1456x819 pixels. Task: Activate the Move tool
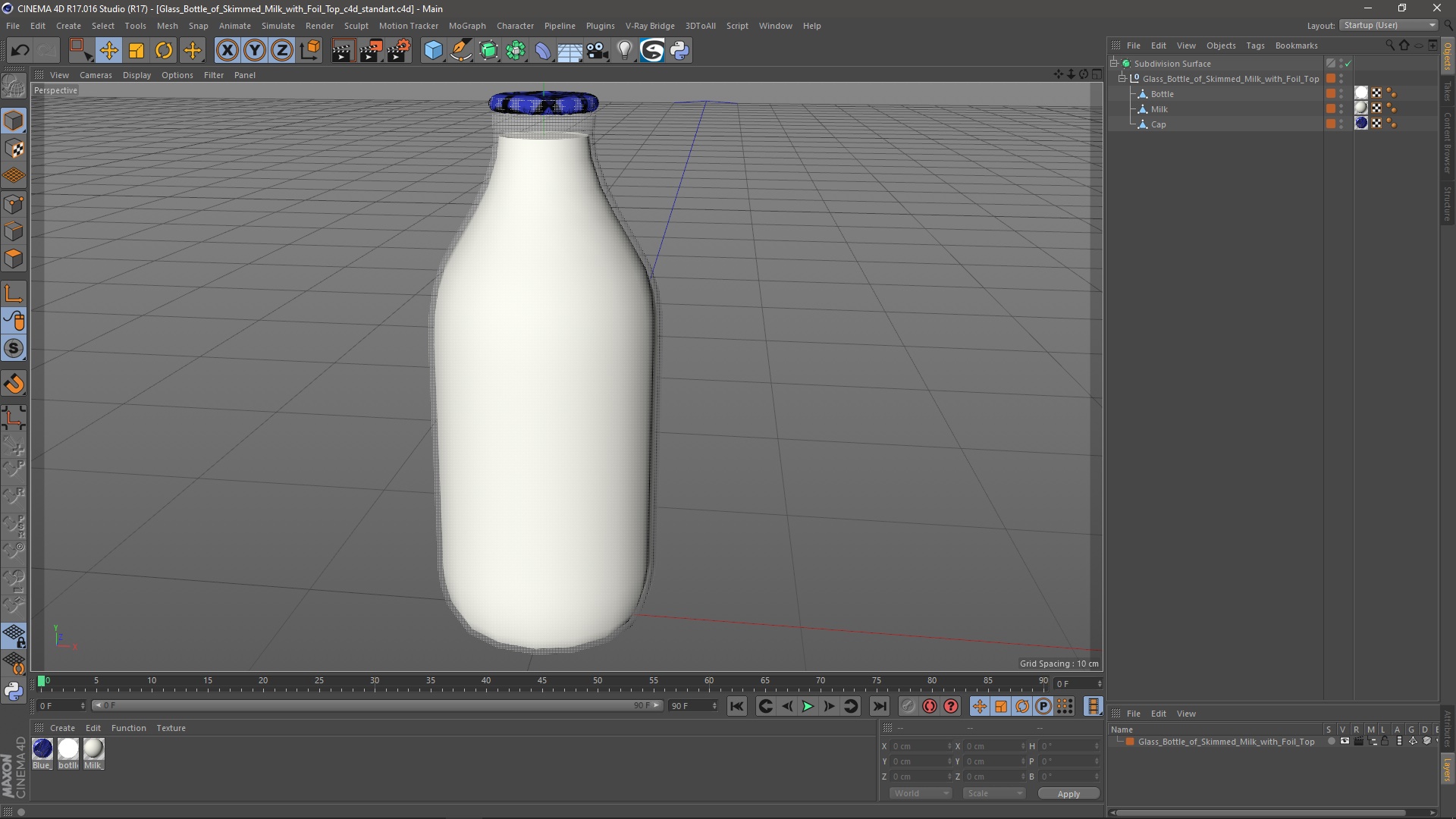pyautogui.click(x=108, y=51)
